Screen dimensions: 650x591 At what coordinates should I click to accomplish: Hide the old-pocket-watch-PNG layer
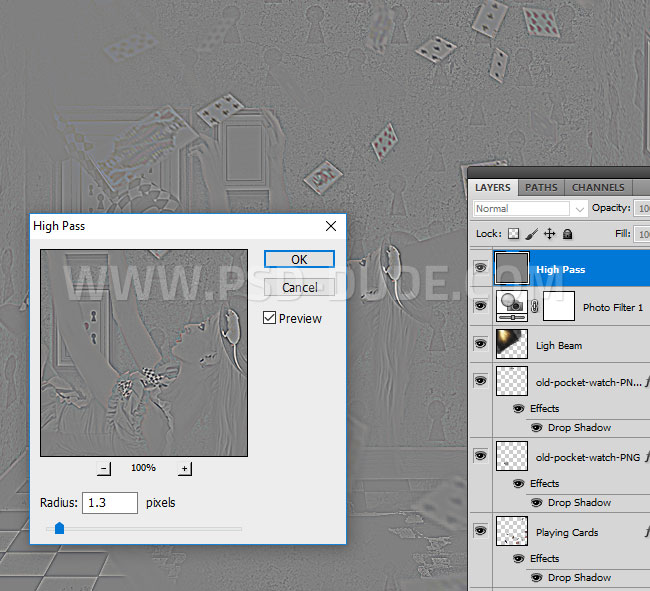coord(480,455)
